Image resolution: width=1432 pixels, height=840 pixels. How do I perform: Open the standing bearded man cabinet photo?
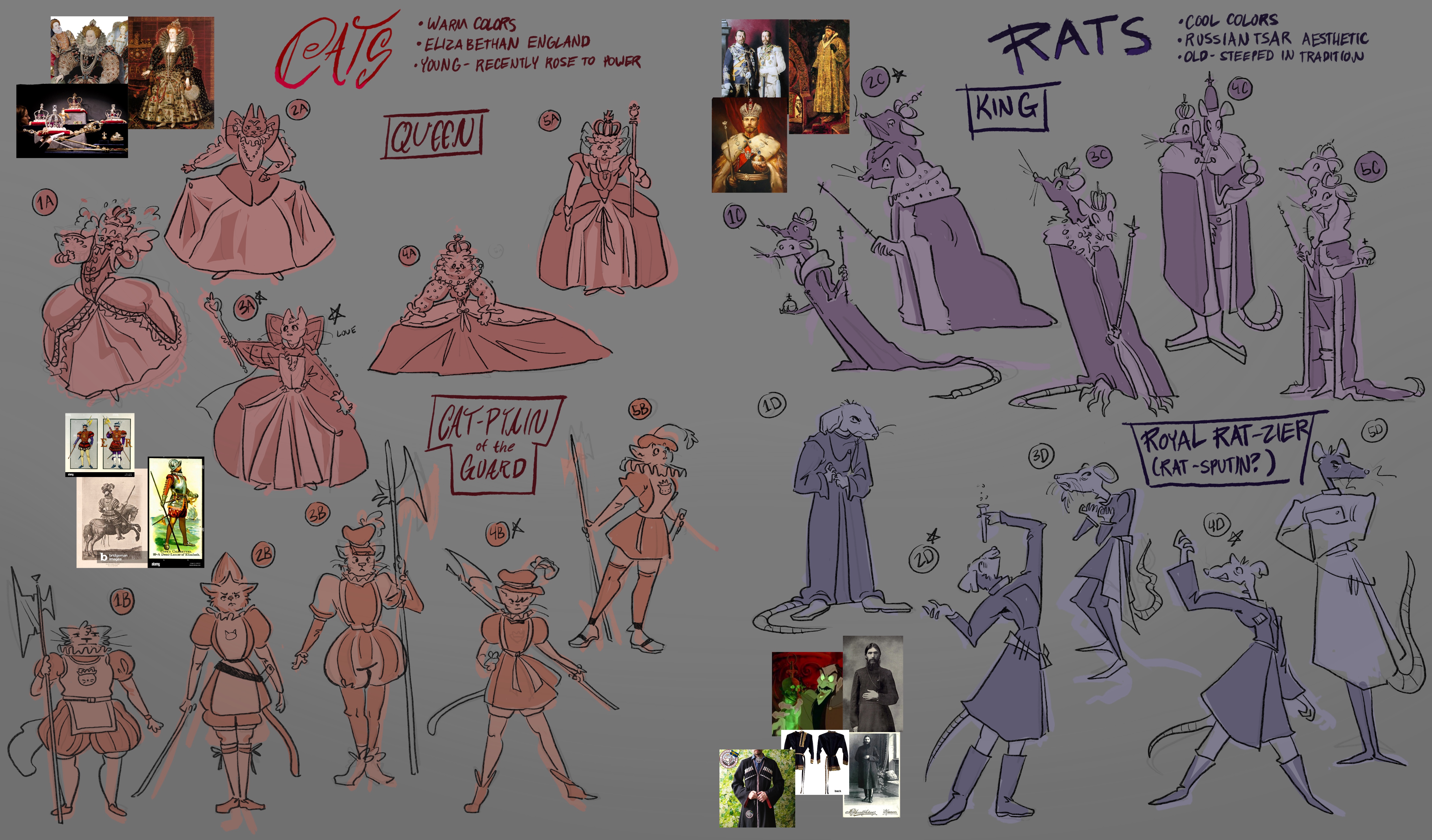[872, 775]
